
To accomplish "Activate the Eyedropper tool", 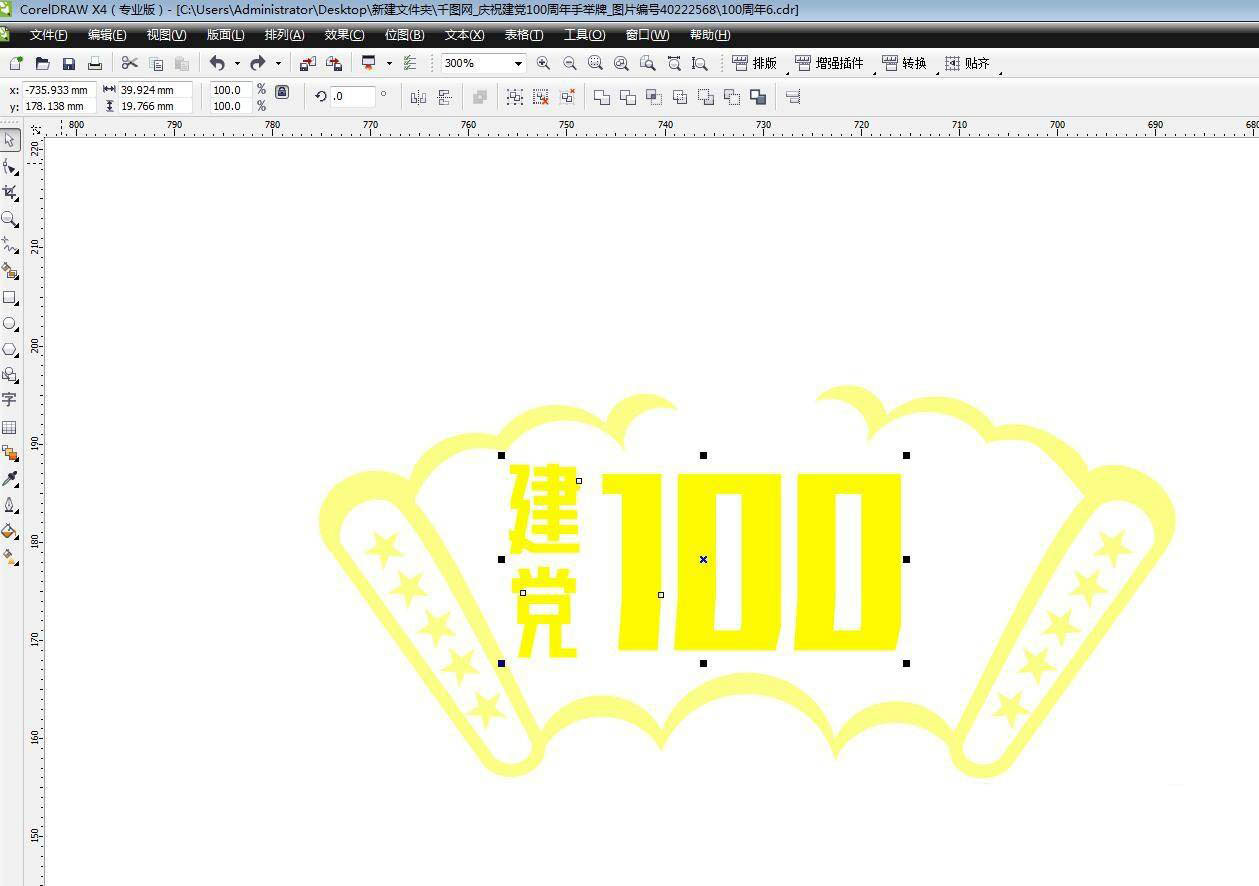I will tap(10, 479).
